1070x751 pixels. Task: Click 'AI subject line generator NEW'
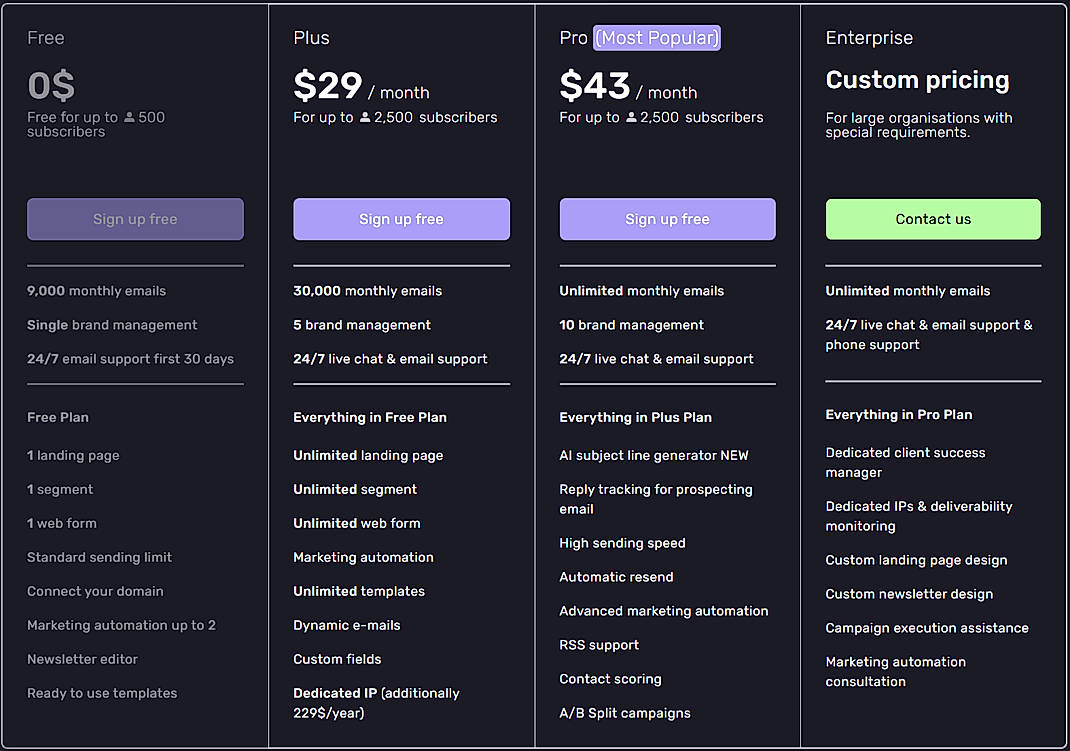click(654, 456)
